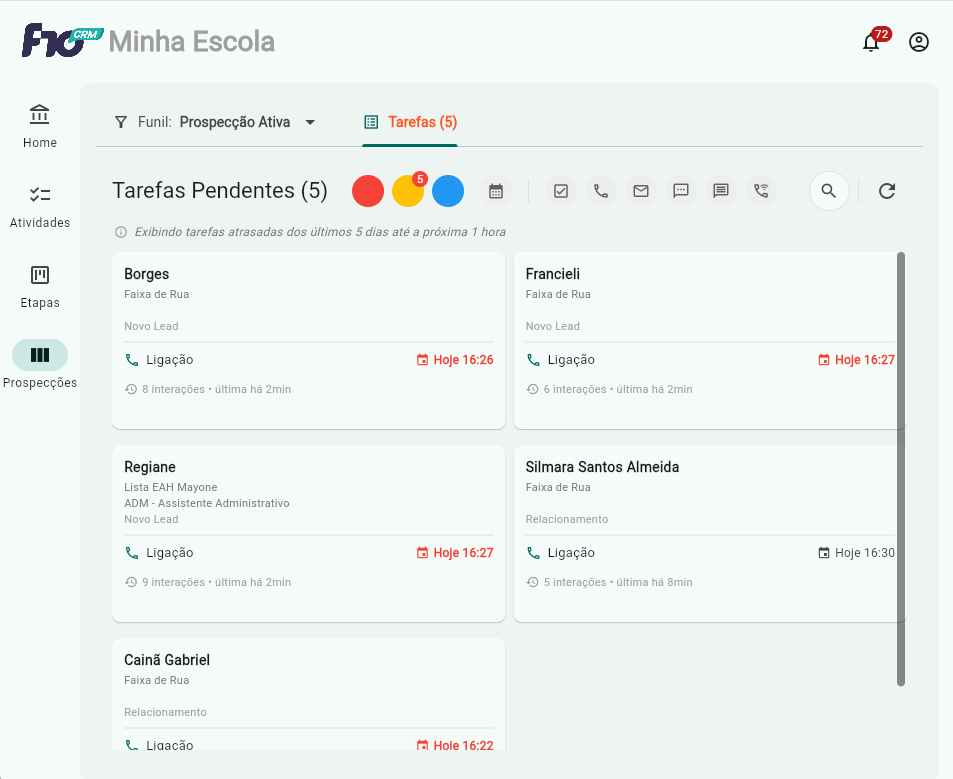Toggle the checkbox task type filter

pos(561,191)
